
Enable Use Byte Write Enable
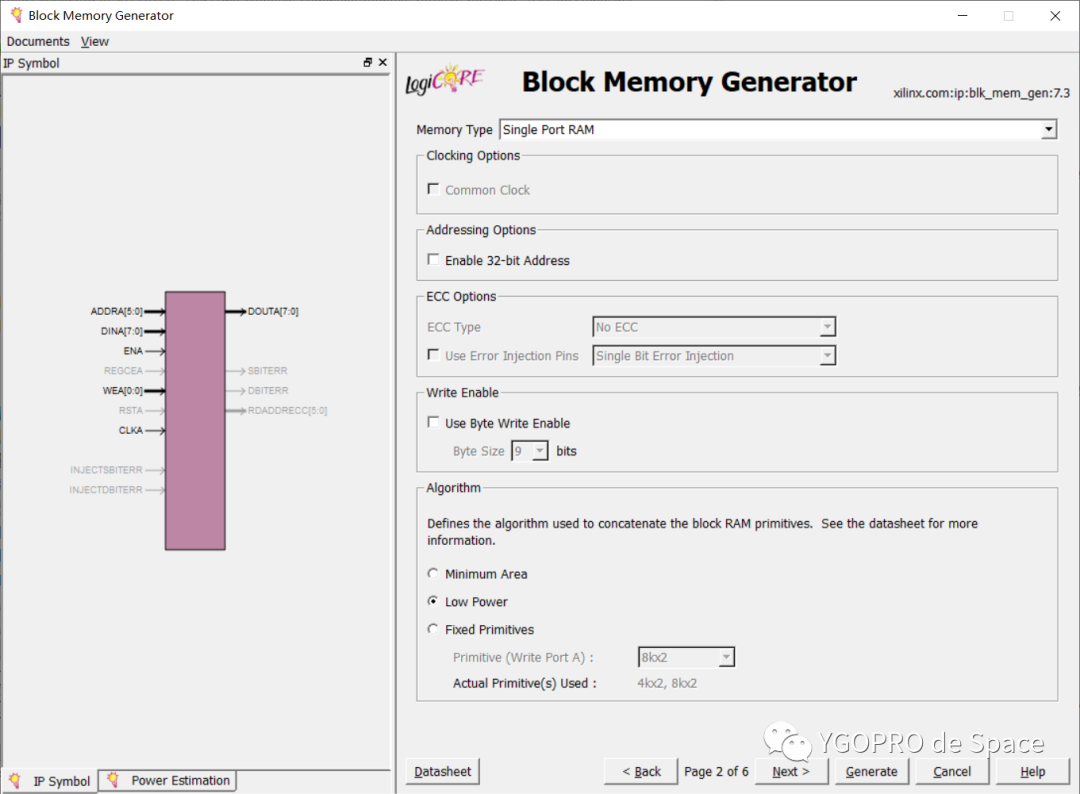[x=433, y=422]
